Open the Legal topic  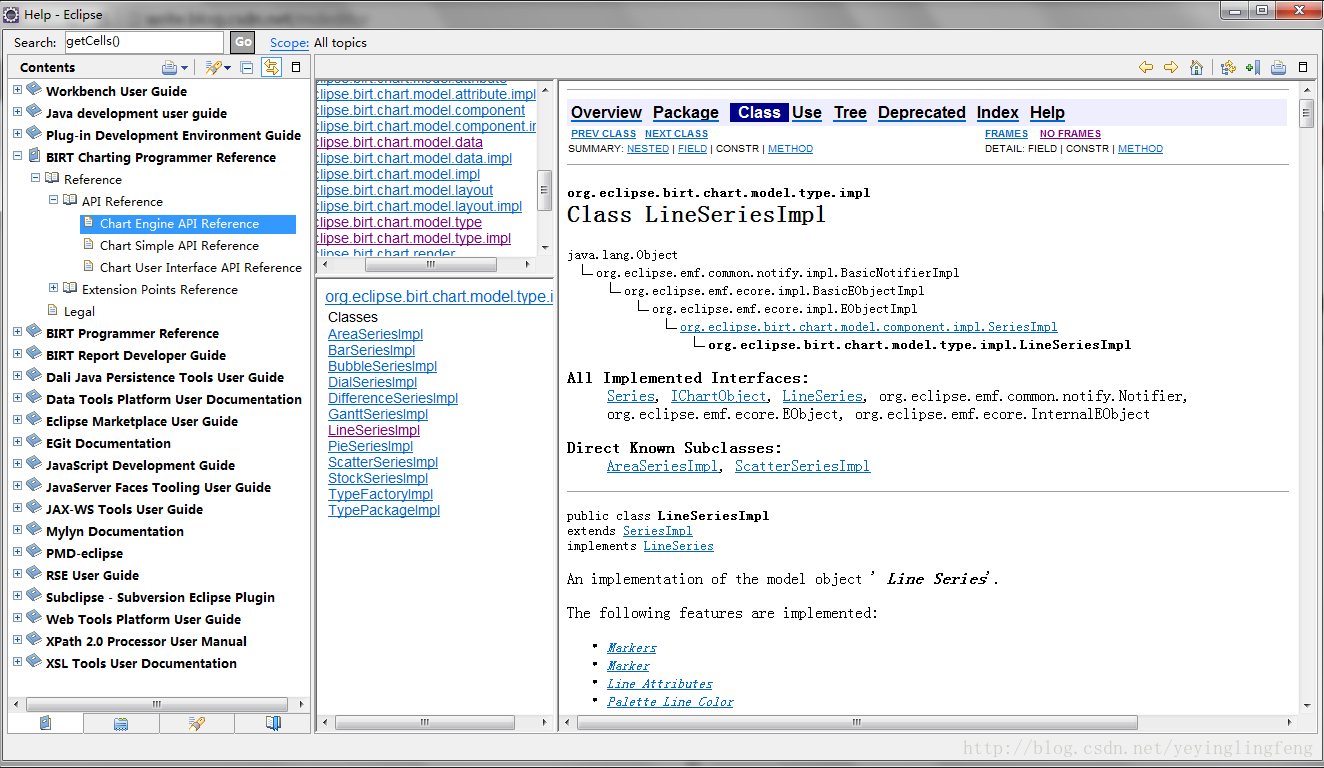[79, 312]
